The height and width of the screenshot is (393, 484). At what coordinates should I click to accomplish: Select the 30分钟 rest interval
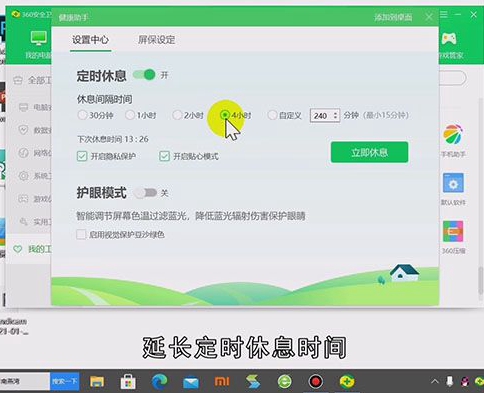click(x=82, y=115)
